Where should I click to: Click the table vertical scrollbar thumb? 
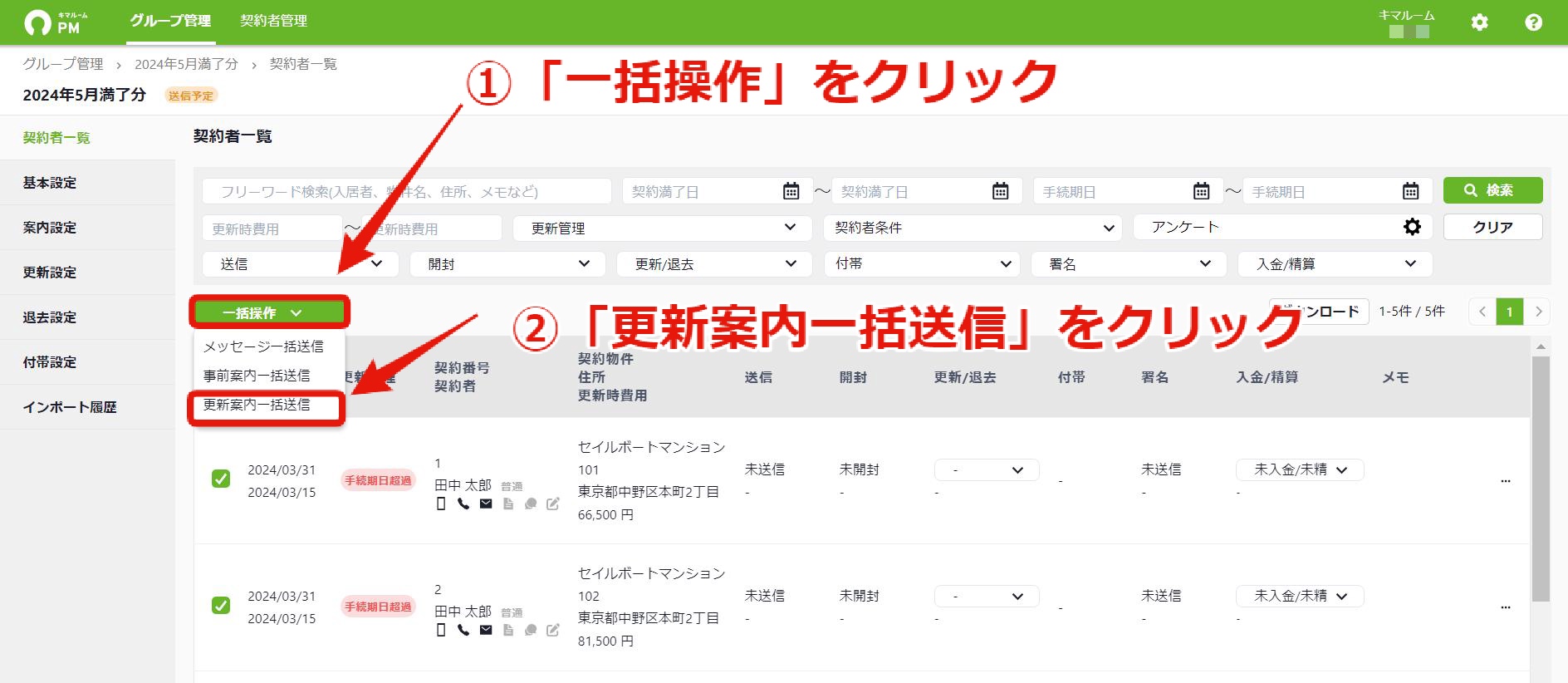(x=1541, y=479)
